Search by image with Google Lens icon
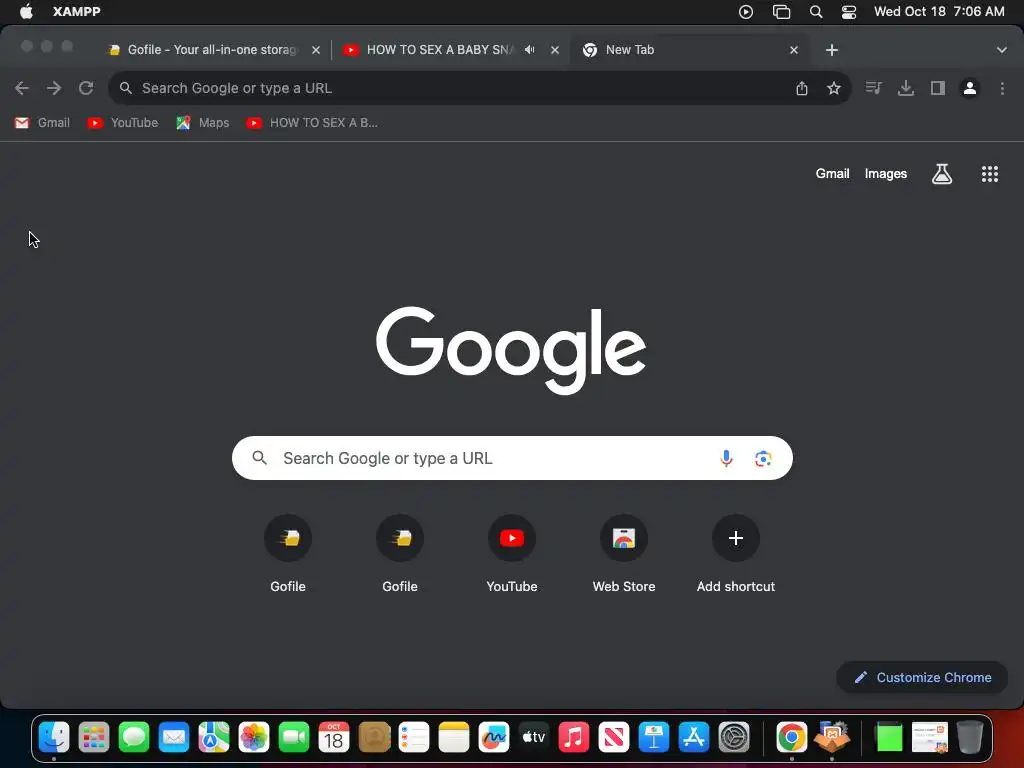1024x768 pixels. click(763, 458)
